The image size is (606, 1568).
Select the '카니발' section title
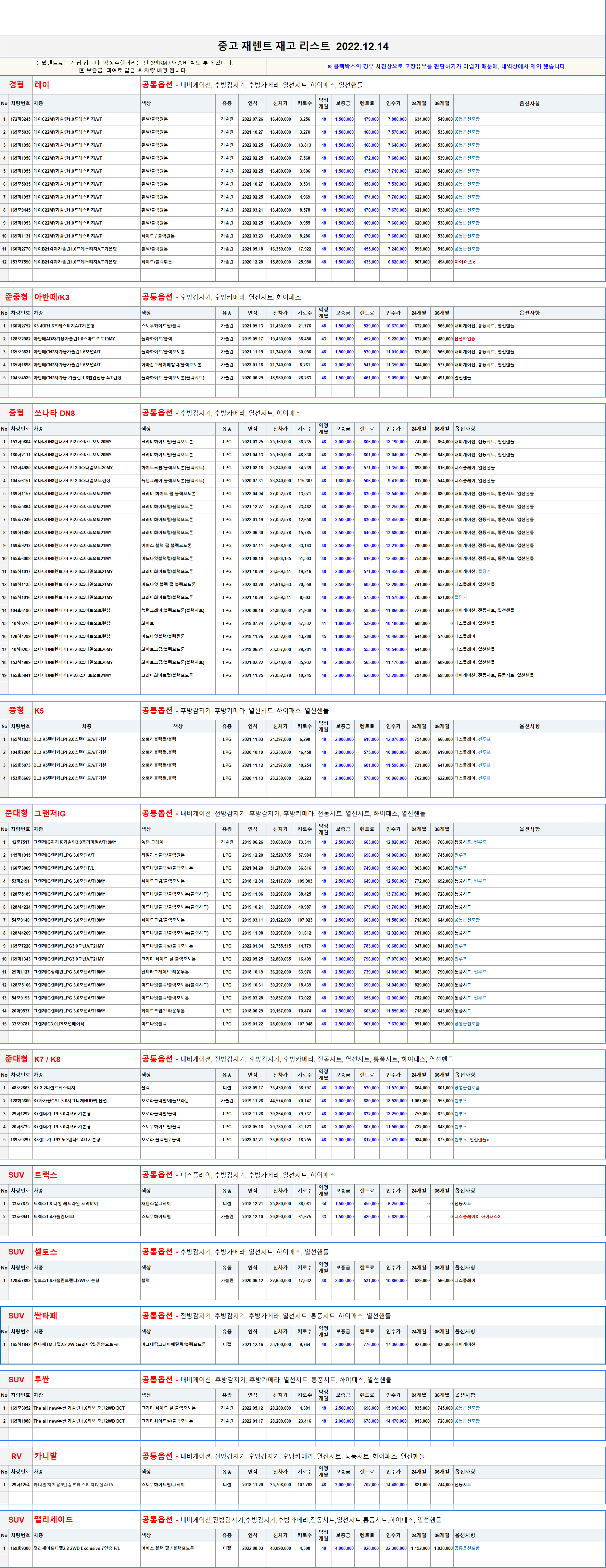(46, 1456)
